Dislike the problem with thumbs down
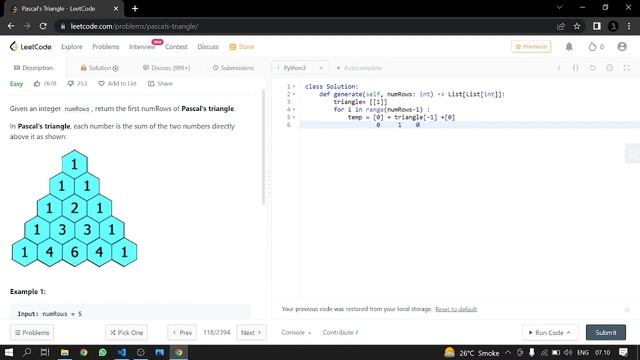 click(x=71, y=83)
